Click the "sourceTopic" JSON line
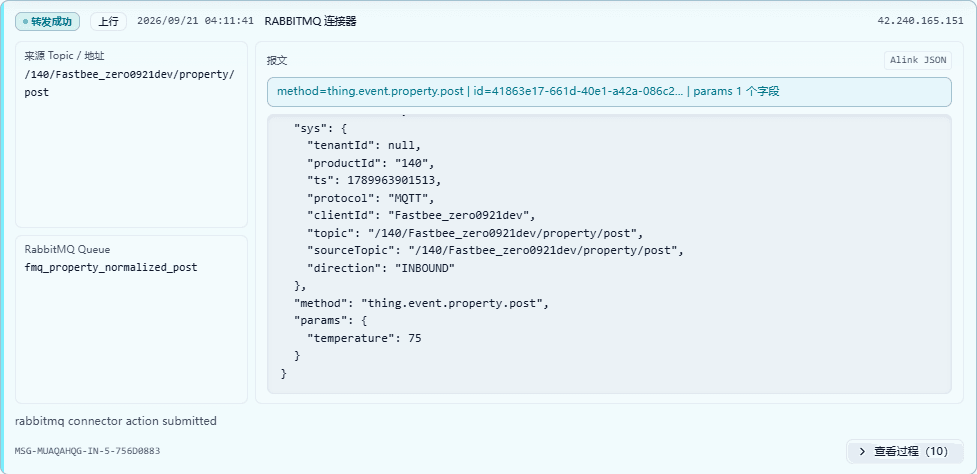977x474 pixels. (x=496, y=250)
